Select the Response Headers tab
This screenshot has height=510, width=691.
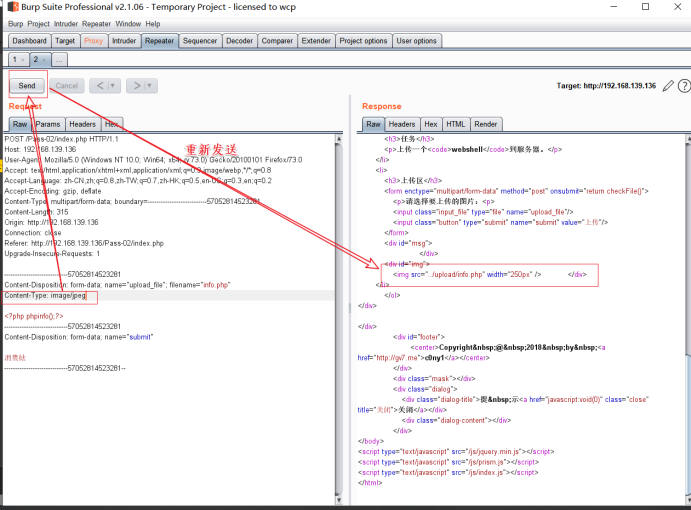tap(402, 124)
